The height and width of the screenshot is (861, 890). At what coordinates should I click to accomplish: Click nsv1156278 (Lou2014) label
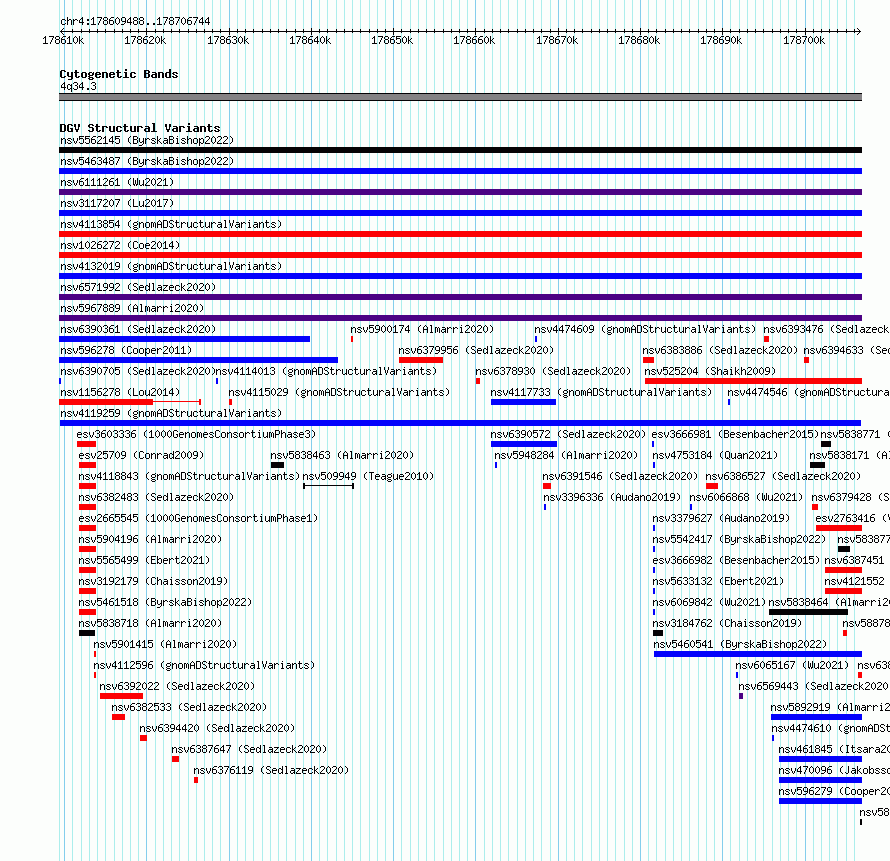click(x=120, y=392)
